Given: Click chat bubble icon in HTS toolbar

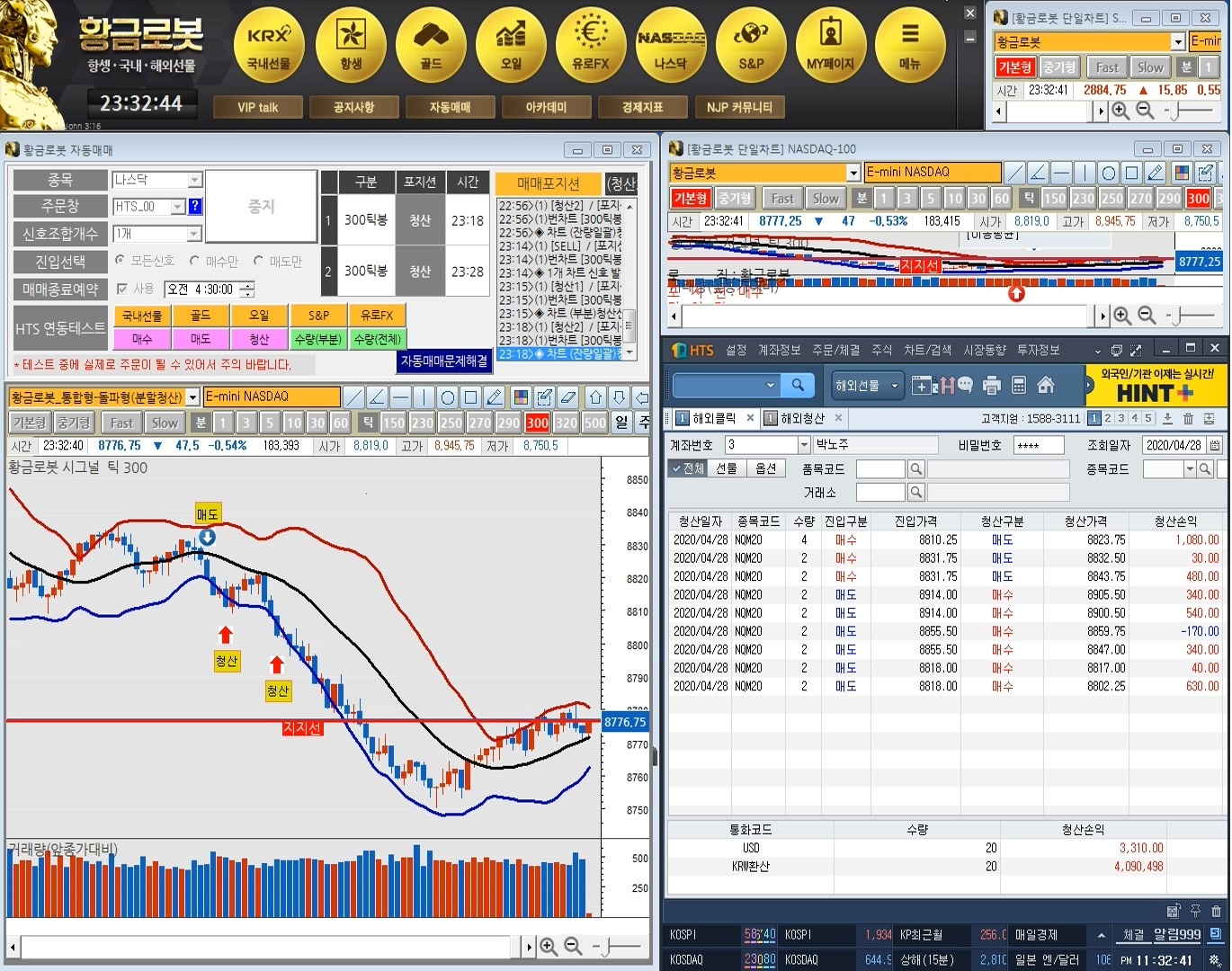Looking at the screenshot, I should pyautogui.click(x=965, y=386).
